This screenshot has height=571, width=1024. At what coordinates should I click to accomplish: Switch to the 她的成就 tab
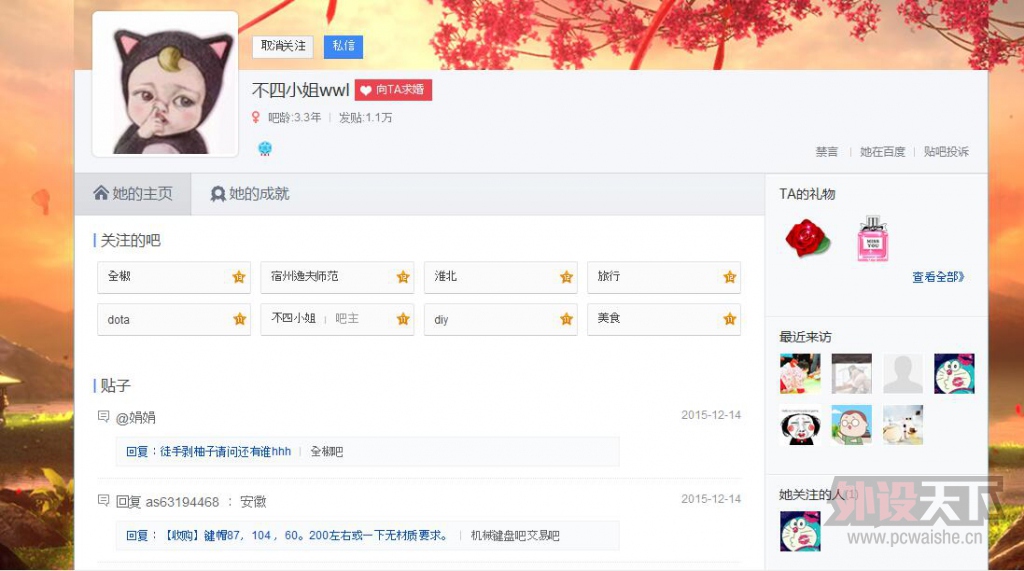250,194
